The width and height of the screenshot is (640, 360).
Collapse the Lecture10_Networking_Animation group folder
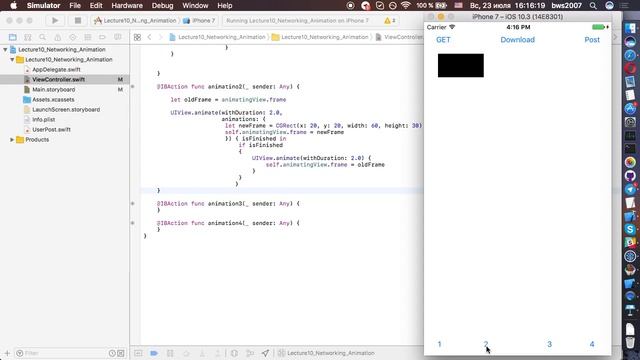(12, 60)
